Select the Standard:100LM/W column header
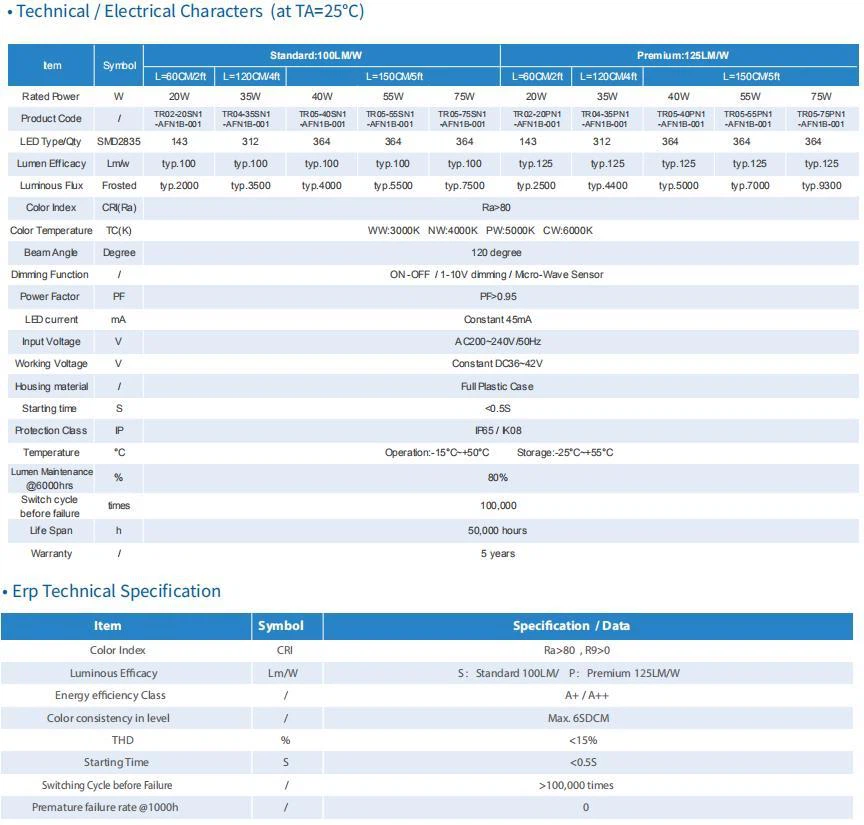Screen dimensions: 864x825 pos(321,55)
